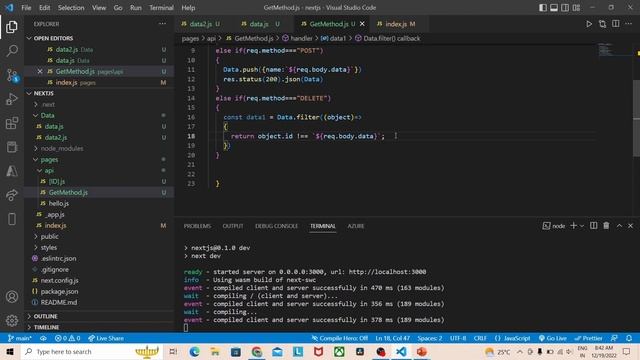Close GetMethod.js in Open Editors list
Screen dimensions: 640x360
[x=40, y=71]
